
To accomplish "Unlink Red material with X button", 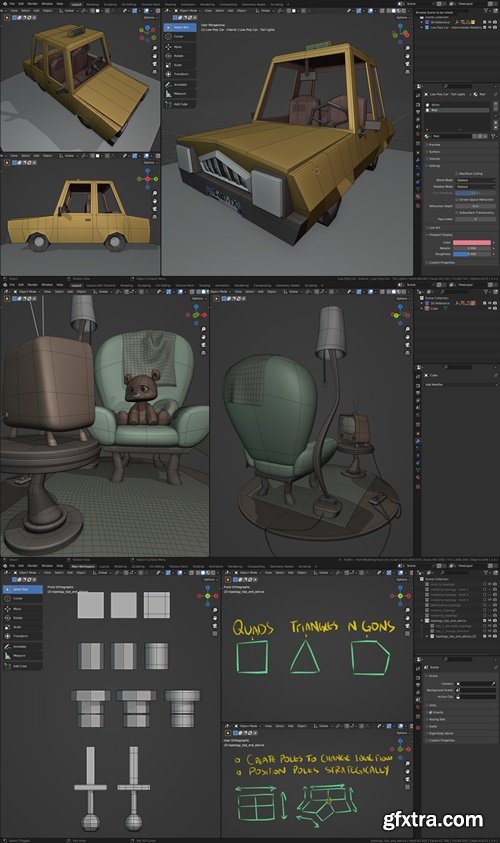I will coord(487,136).
